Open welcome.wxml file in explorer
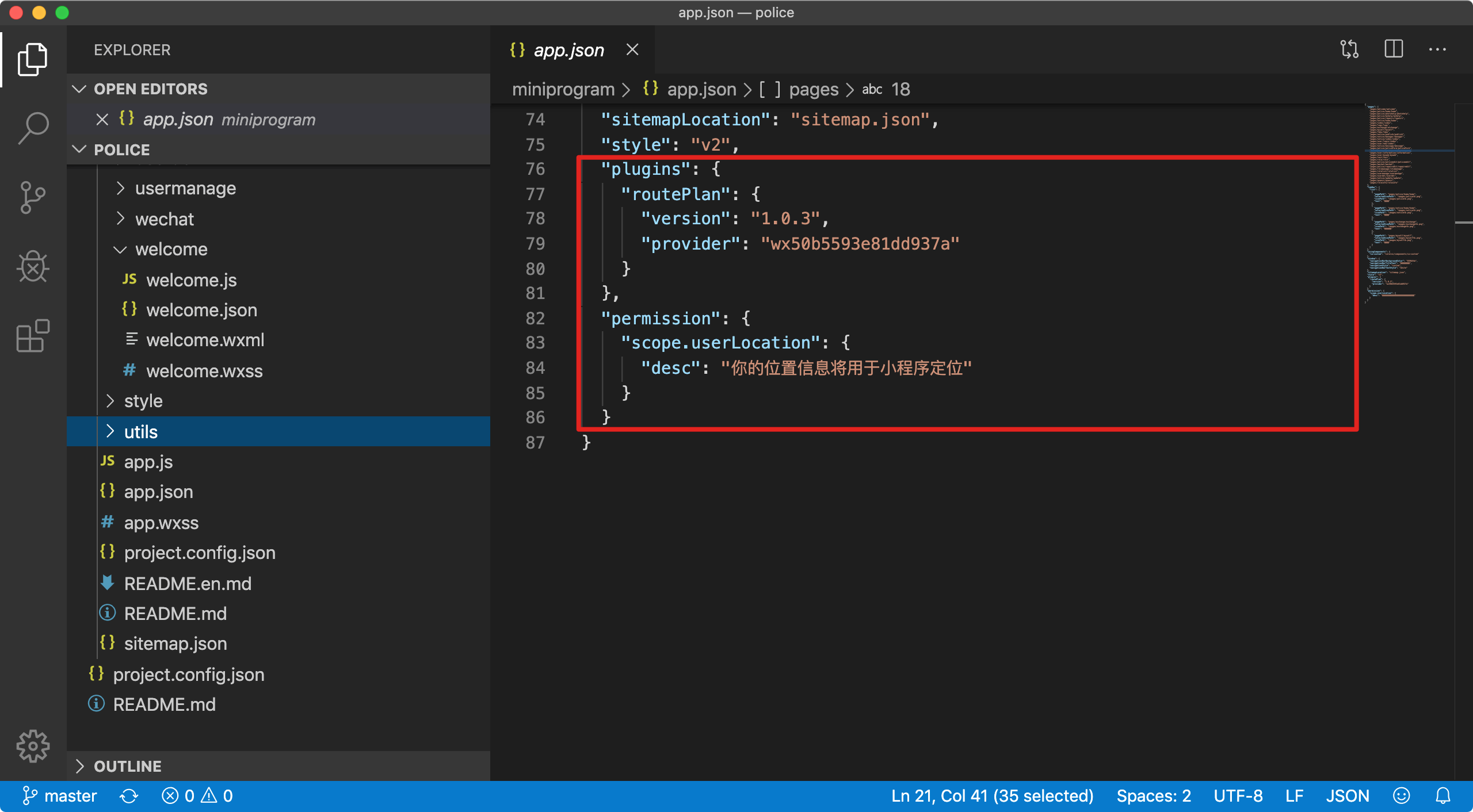 point(205,340)
